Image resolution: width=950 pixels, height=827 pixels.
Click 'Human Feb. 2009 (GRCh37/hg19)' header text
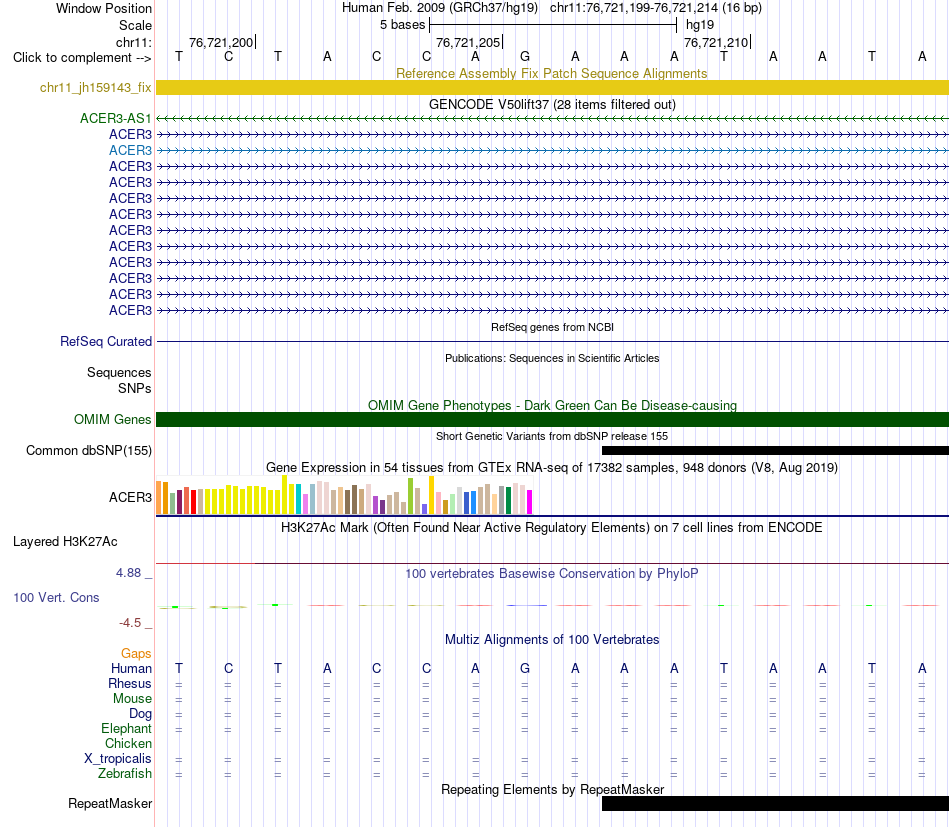(x=440, y=8)
